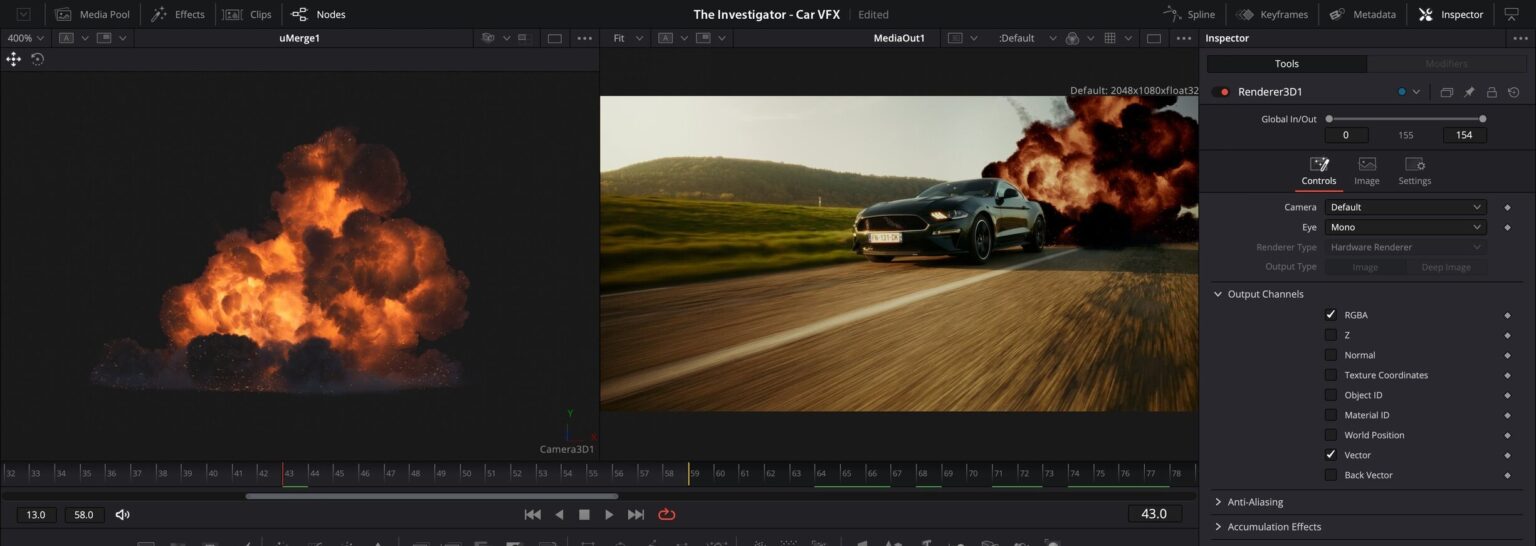Jump to the first frame
This screenshot has width=1536, height=546.
tap(532, 514)
